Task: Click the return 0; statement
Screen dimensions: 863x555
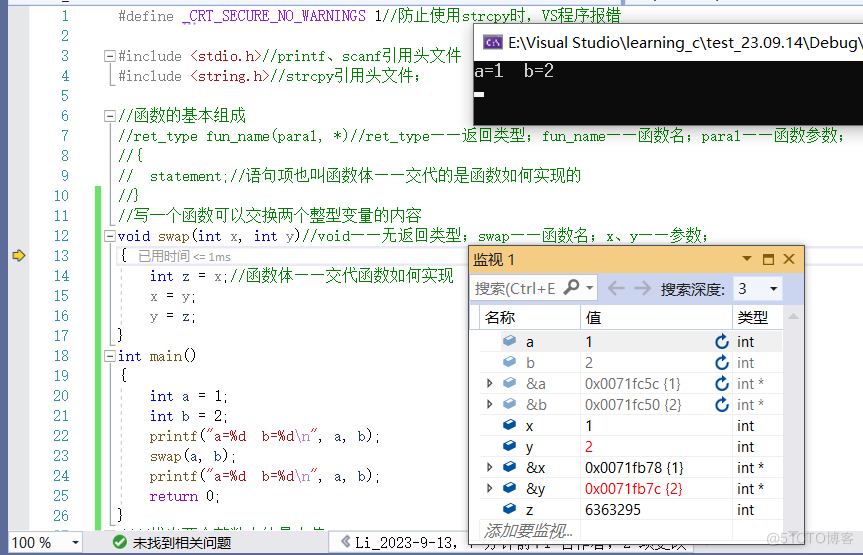Action: 184,497
